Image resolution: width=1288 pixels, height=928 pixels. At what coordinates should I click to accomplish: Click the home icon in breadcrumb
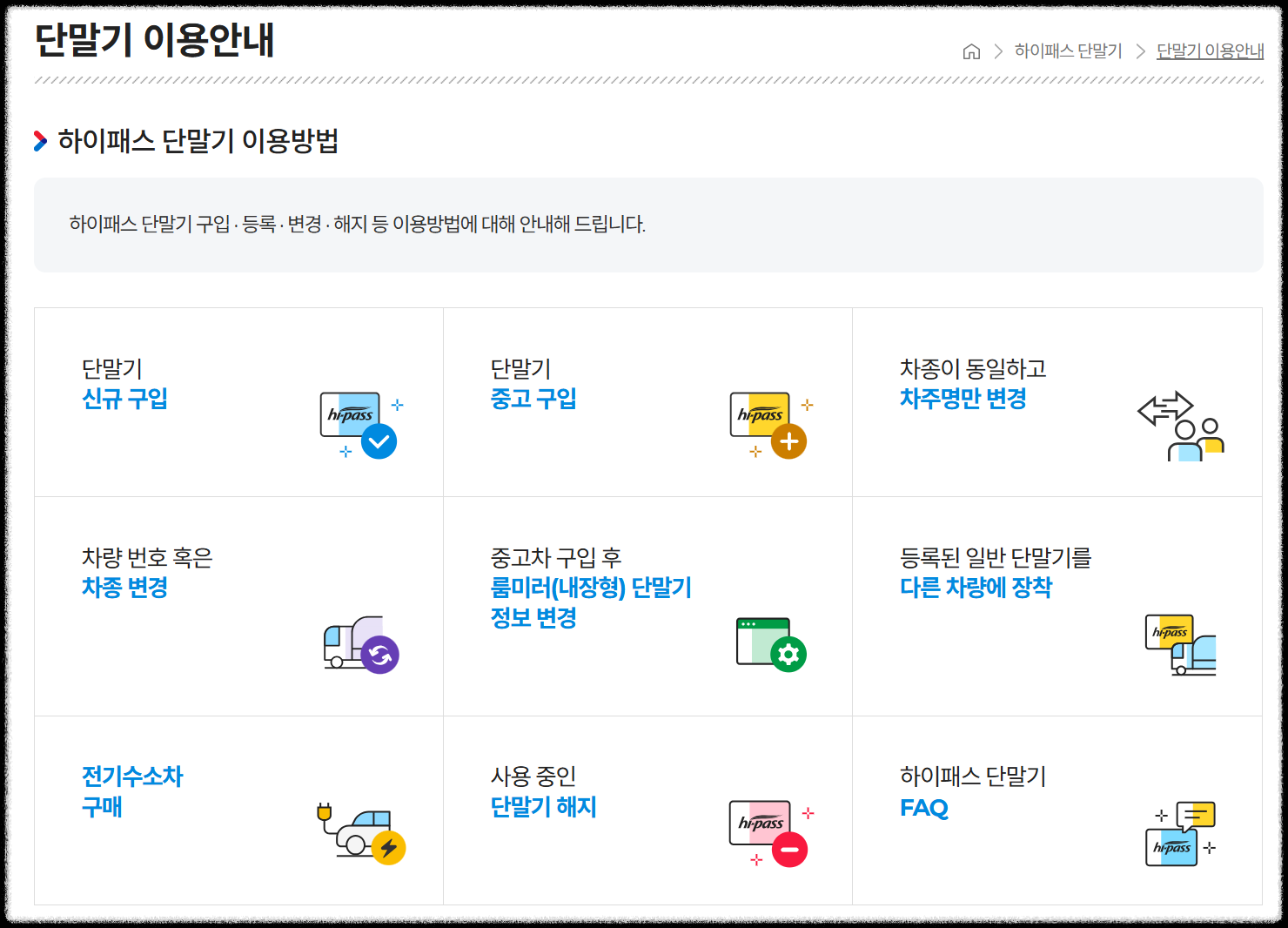(x=971, y=52)
